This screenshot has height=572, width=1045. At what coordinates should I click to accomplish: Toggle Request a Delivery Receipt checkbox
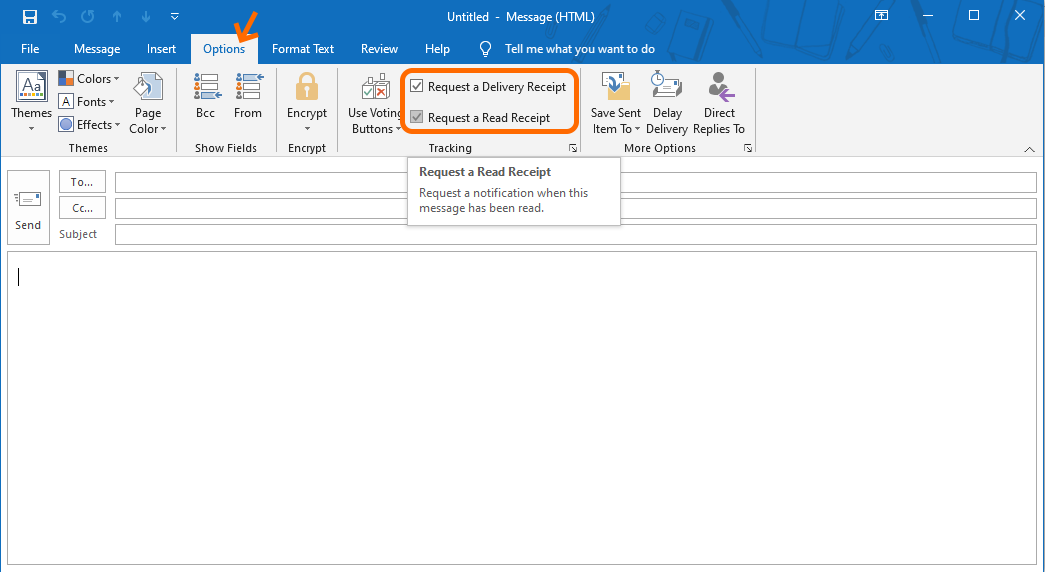click(417, 87)
